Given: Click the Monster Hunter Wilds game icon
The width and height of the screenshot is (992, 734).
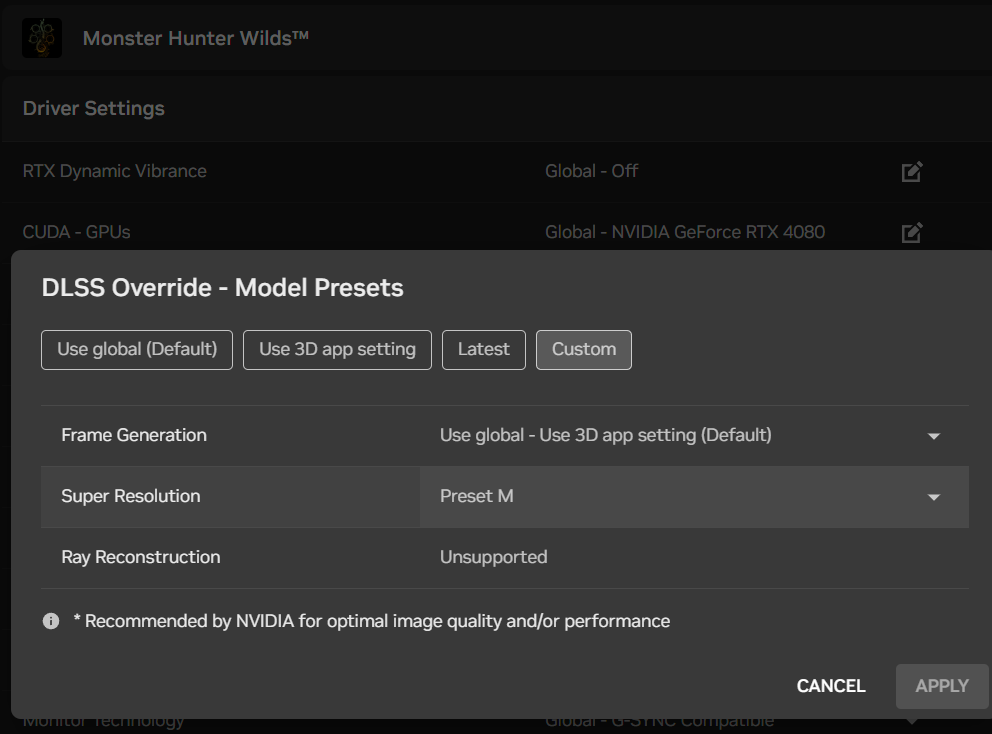Looking at the screenshot, I should [x=42, y=38].
